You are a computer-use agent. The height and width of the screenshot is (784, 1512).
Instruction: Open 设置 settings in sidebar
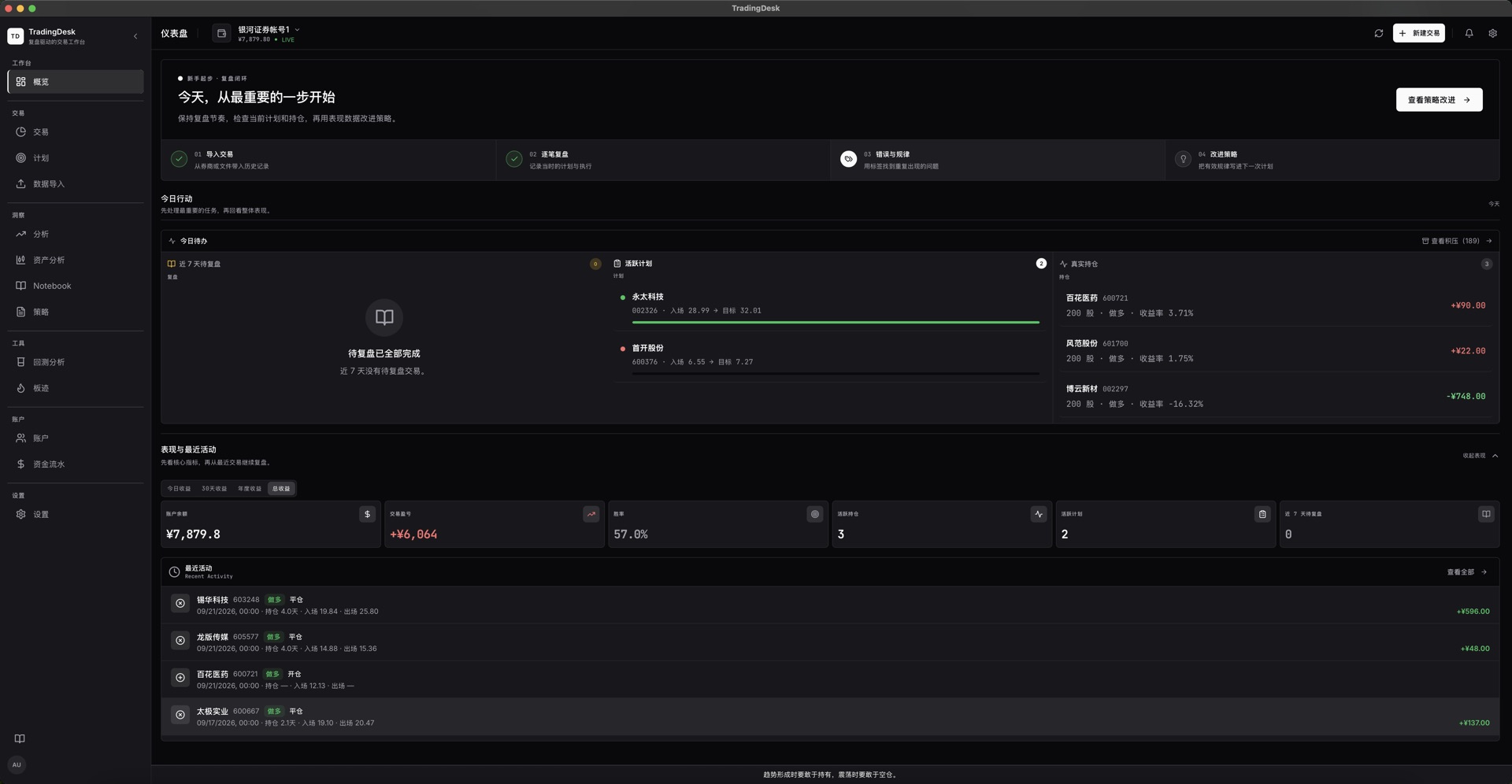(x=76, y=515)
